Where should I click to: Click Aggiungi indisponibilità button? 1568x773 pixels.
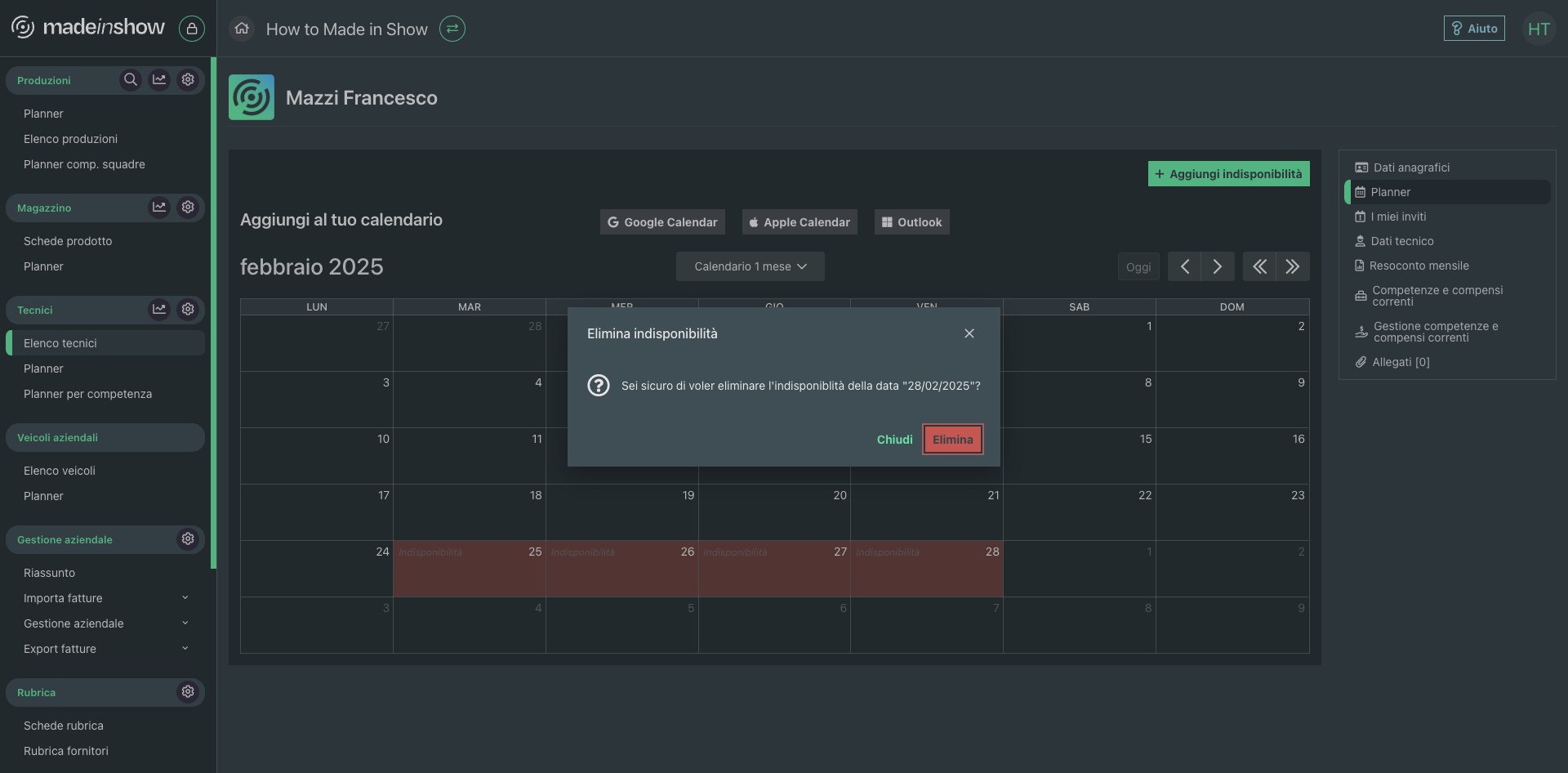coord(1228,174)
